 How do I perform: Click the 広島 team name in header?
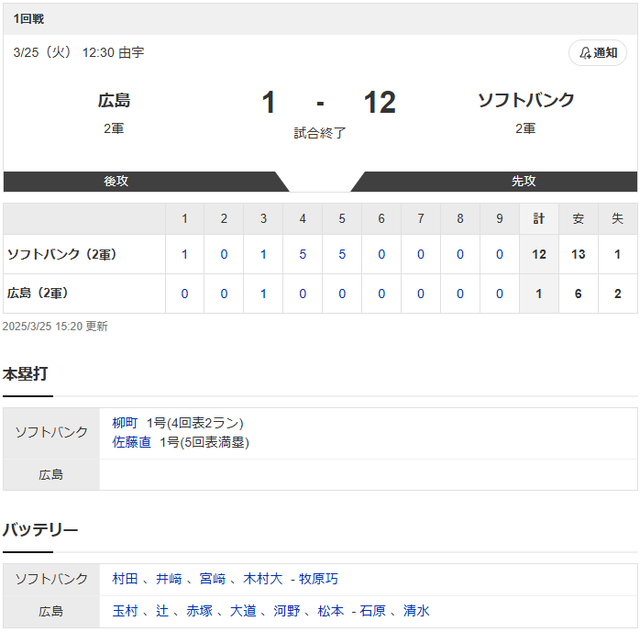(114, 100)
